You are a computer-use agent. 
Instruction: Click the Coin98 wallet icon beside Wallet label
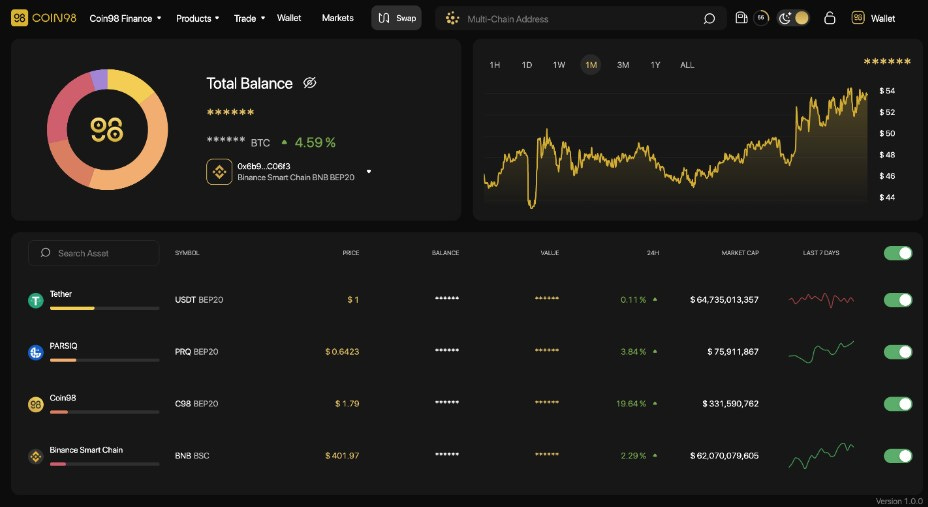point(858,18)
